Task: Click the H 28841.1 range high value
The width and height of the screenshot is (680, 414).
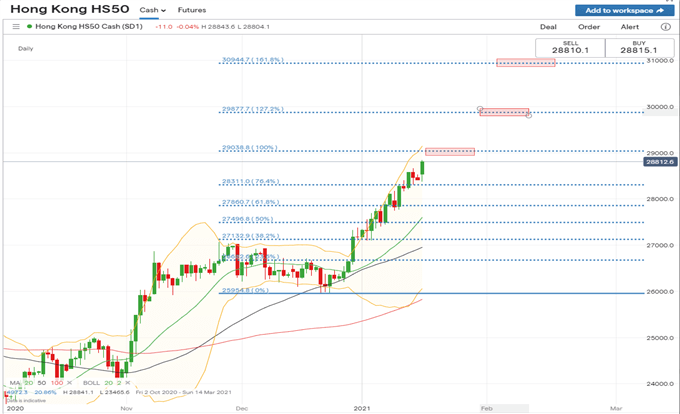Action: click(x=78, y=392)
